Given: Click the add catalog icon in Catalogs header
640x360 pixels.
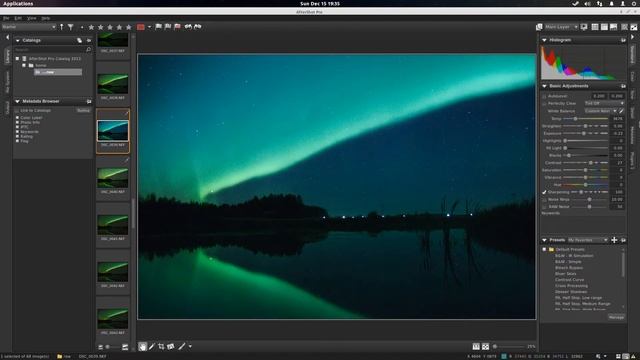Looking at the screenshot, I should pos(79,40).
